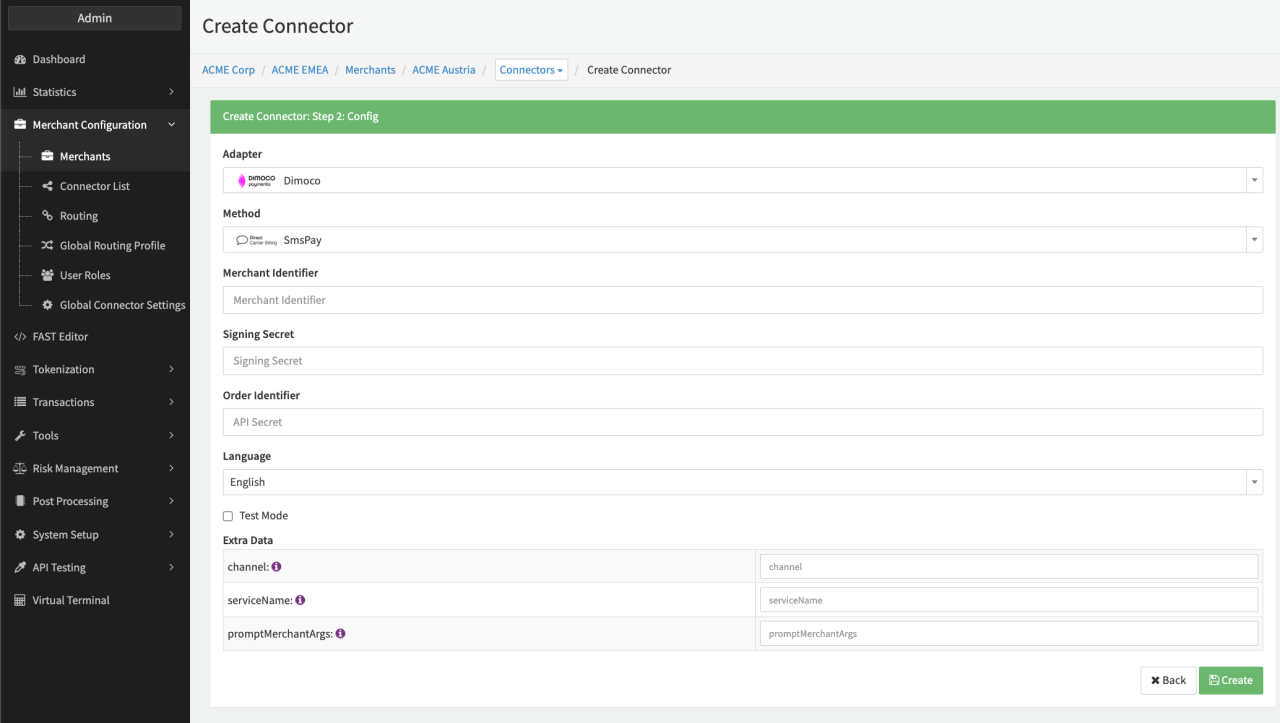The width and height of the screenshot is (1280, 723).
Task: Enable the Test Mode checkbox
Action: [228, 516]
